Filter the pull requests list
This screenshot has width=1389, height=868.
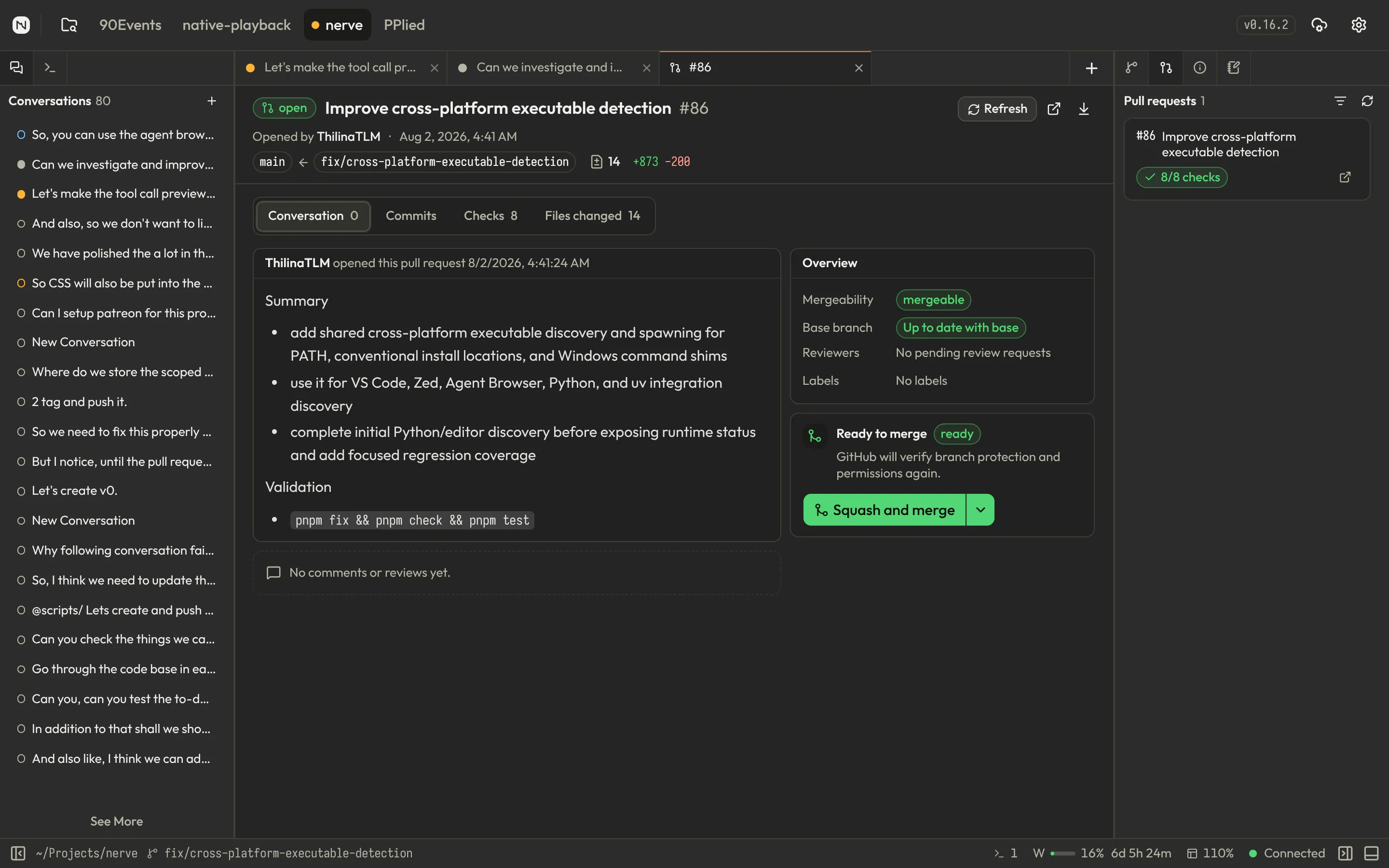[1340, 101]
